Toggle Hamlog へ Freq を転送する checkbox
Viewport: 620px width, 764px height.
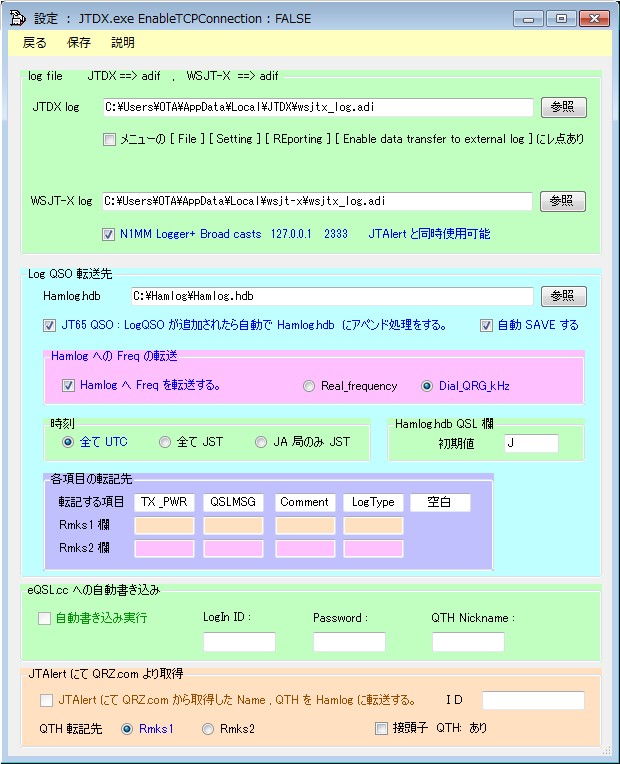[x=68, y=386]
